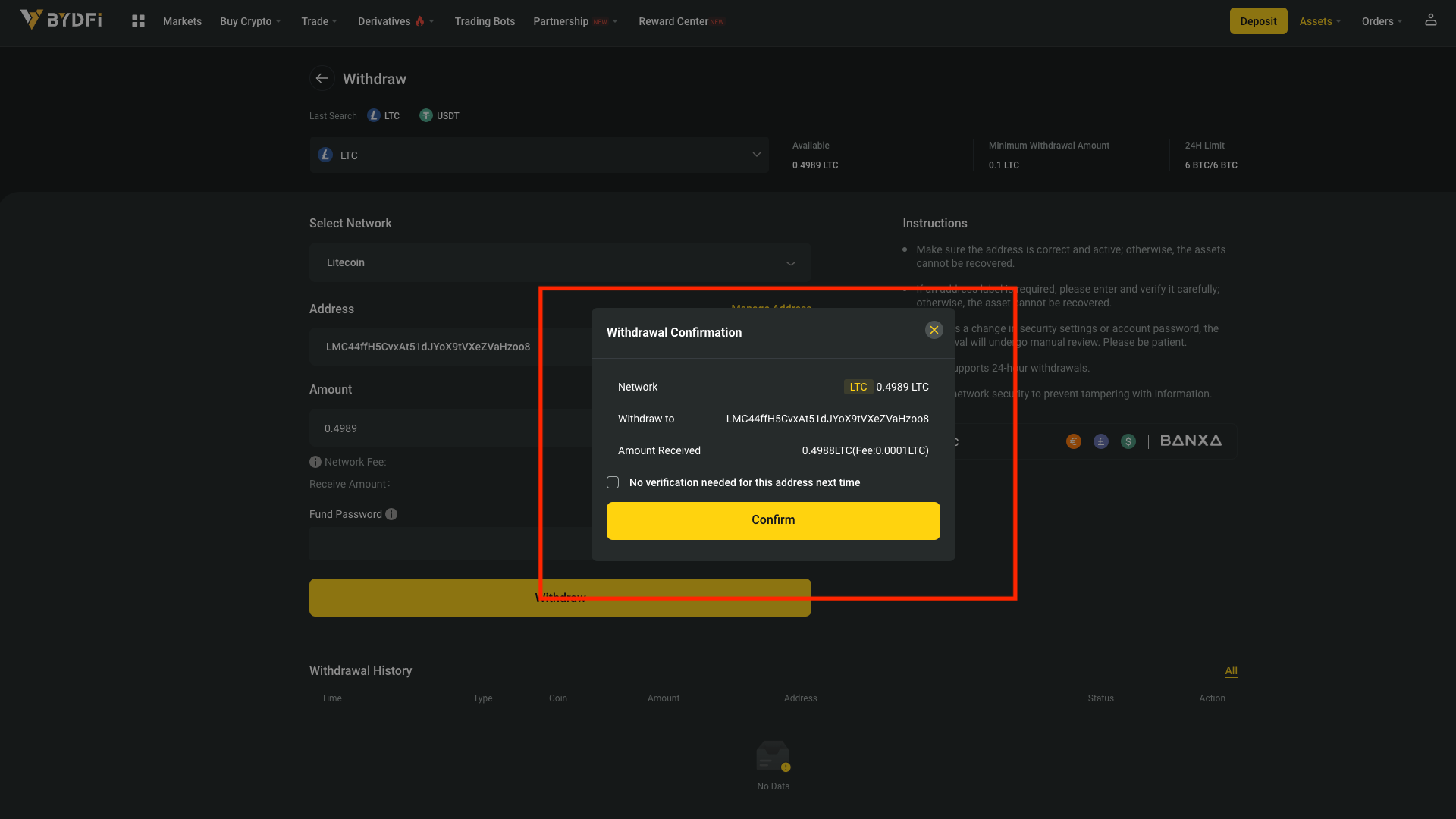
Task: Open Reward Center page
Action: 681,21
